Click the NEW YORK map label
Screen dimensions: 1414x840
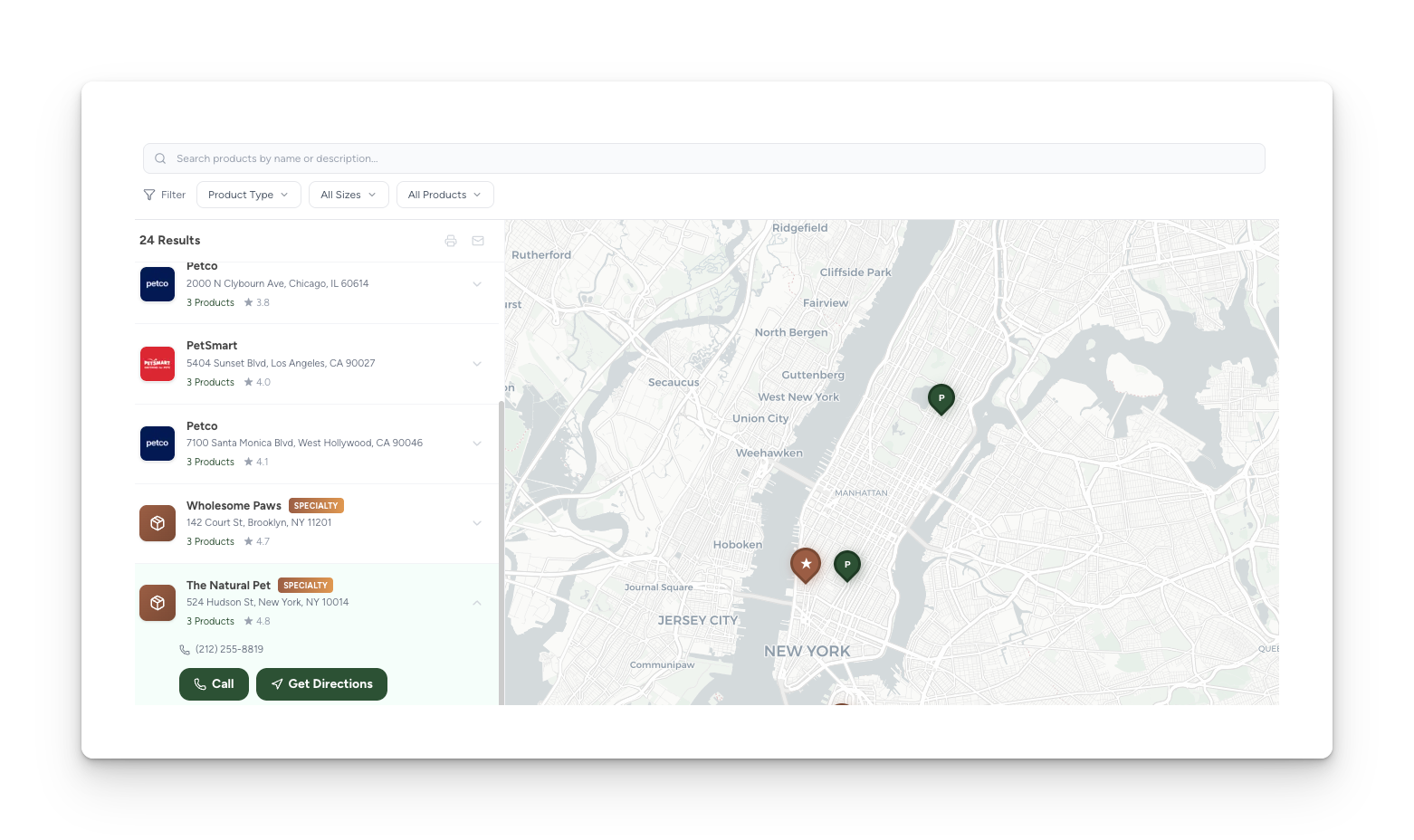tap(807, 652)
